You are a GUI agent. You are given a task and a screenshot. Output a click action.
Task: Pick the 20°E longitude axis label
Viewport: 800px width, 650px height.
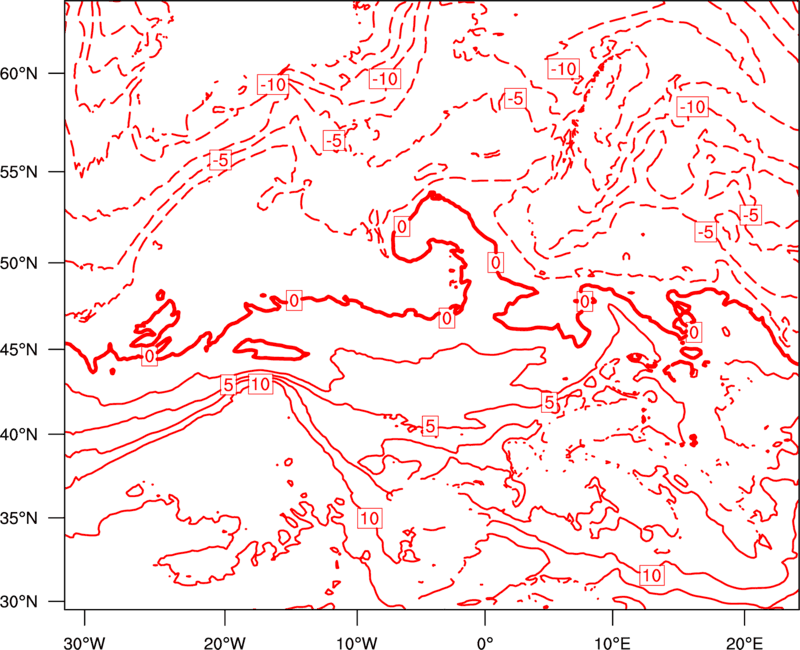coord(744,643)
